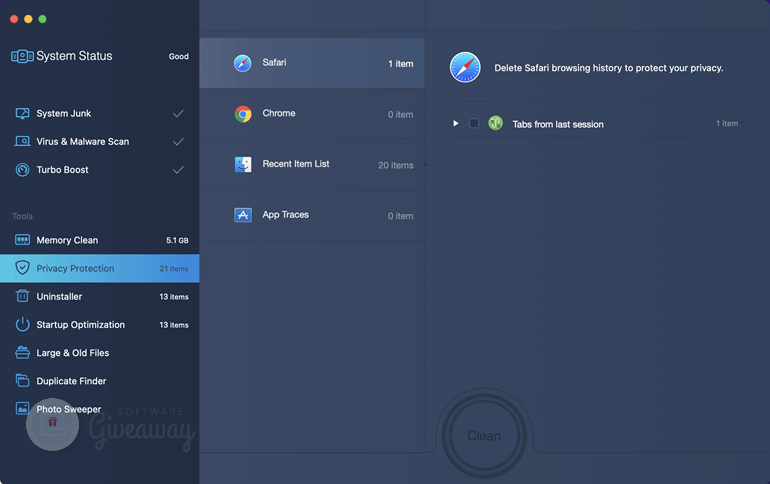Screen dimensions: 770x484
Task: Click the Uninstaller trash icon
Action: click(x=22, y=296)
